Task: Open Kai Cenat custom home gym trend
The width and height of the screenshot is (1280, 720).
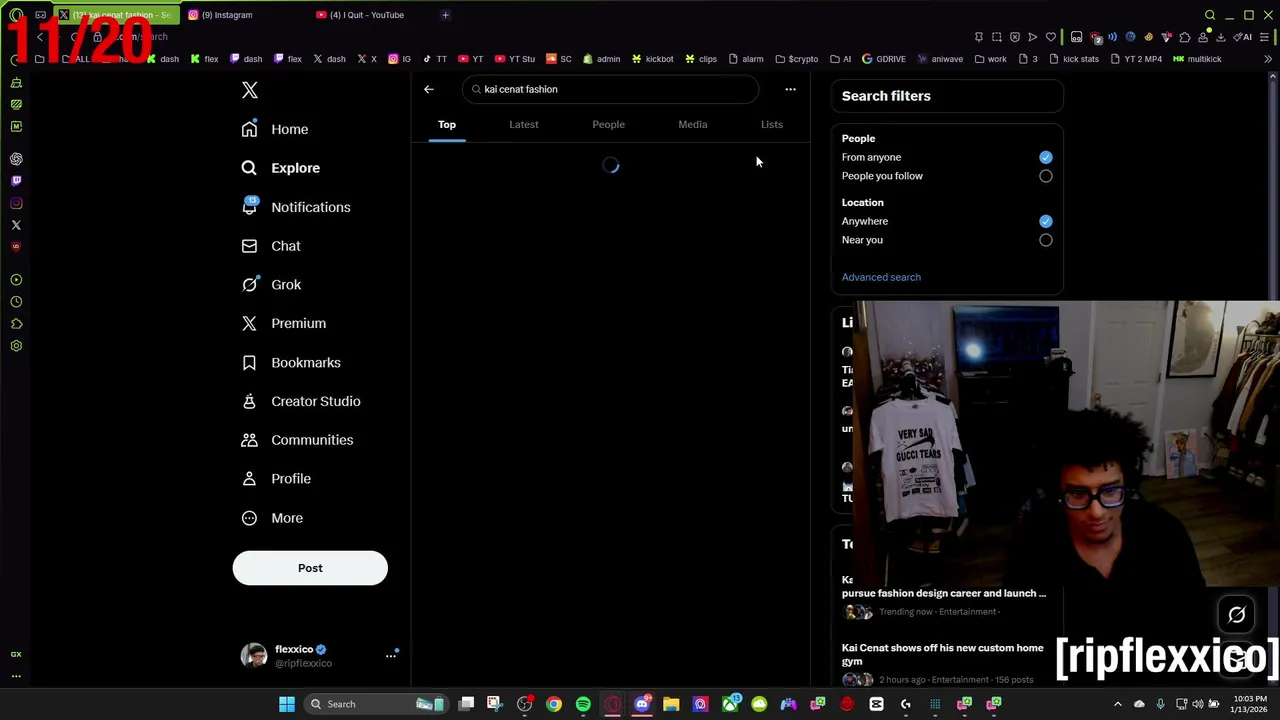Action: point(942,655)
